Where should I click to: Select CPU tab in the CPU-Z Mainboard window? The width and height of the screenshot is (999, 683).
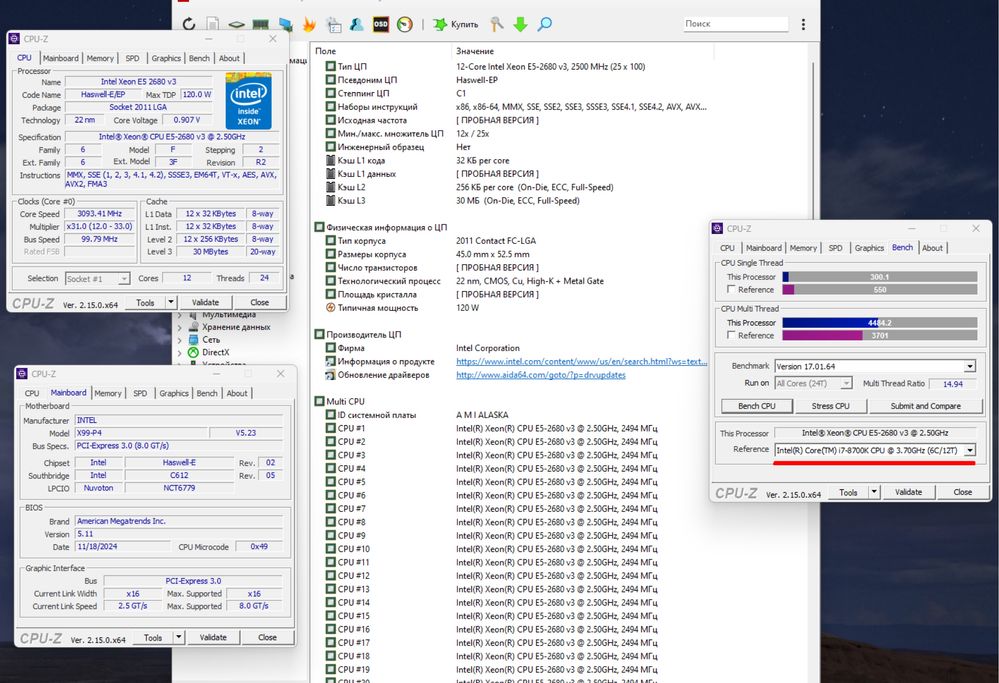pyautogui.click(x=32, y=393)
